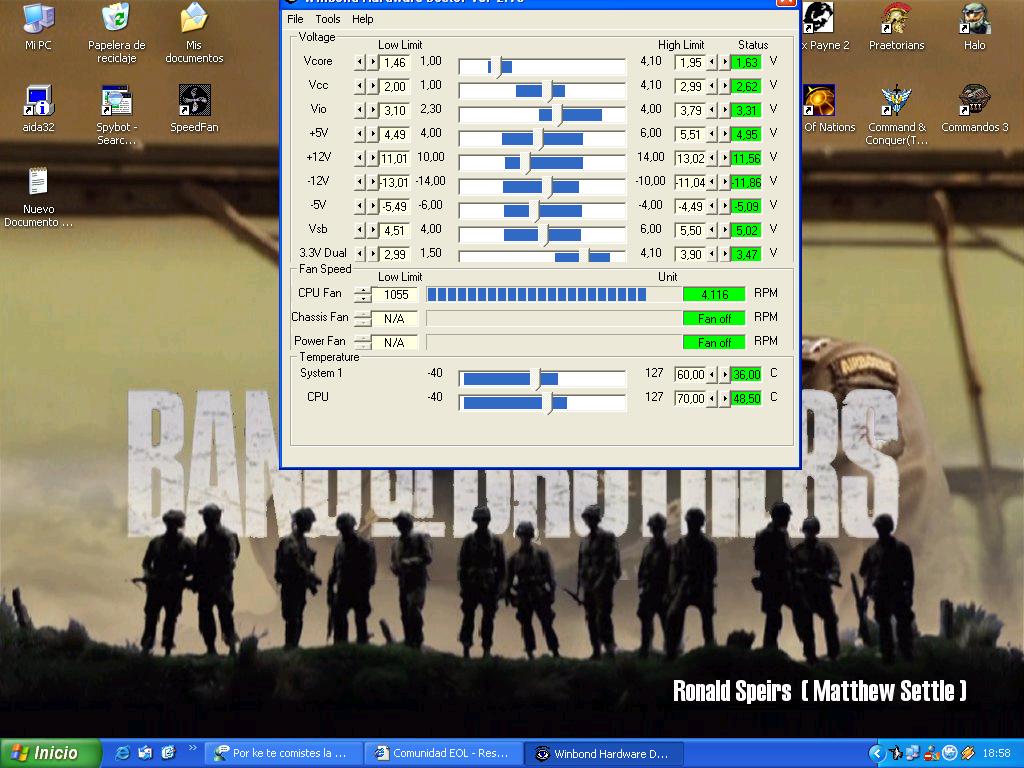Image resolution: width=1024 pixels, height=768 pixels.
Task: Increase Vcore low limit with right arrow
Action: coord(373,63)
